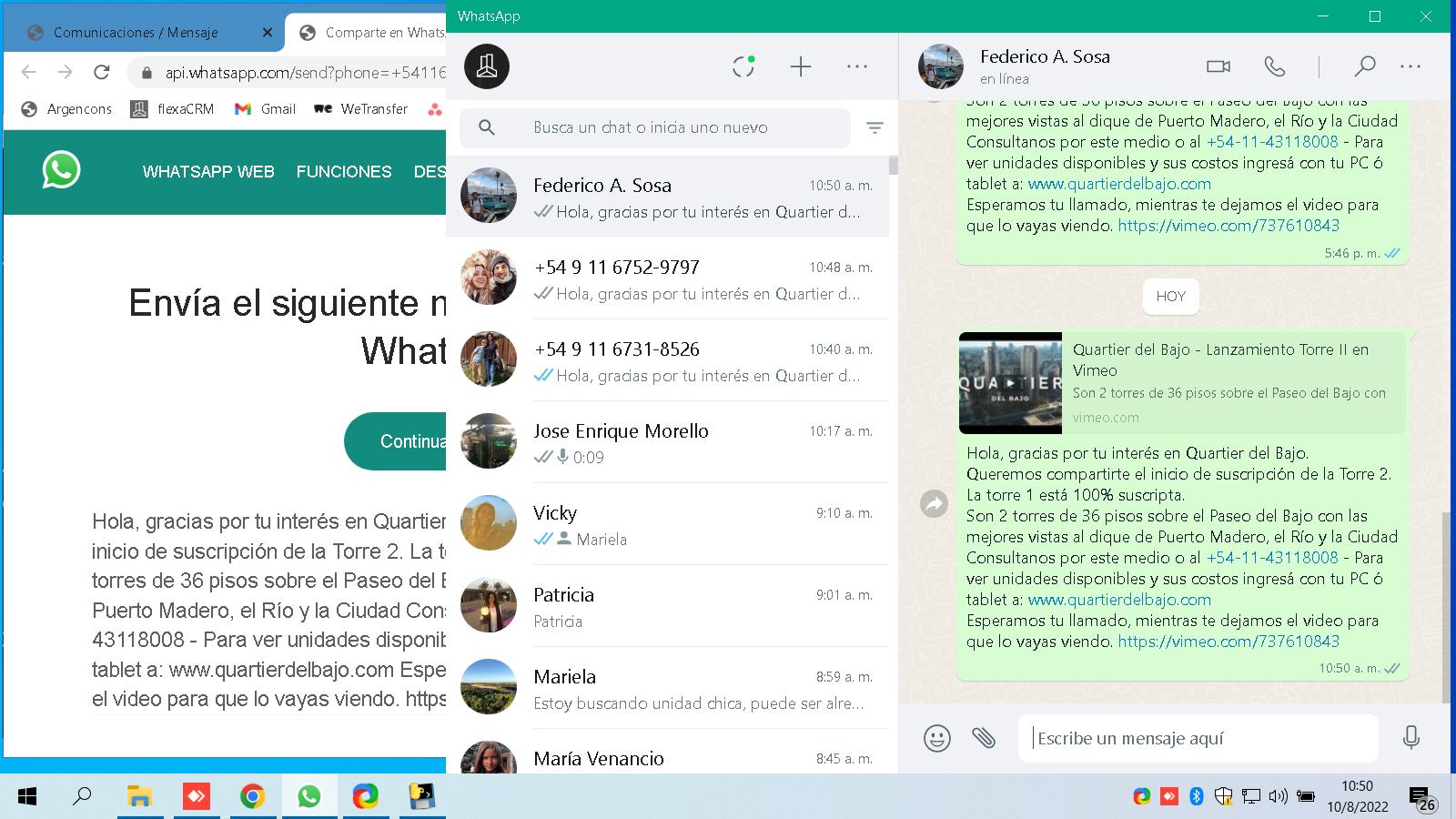Image resolution: width=1456 pixels, height=819 pixels.
Task: Open the Patricia chat
Action: (667, 606)
